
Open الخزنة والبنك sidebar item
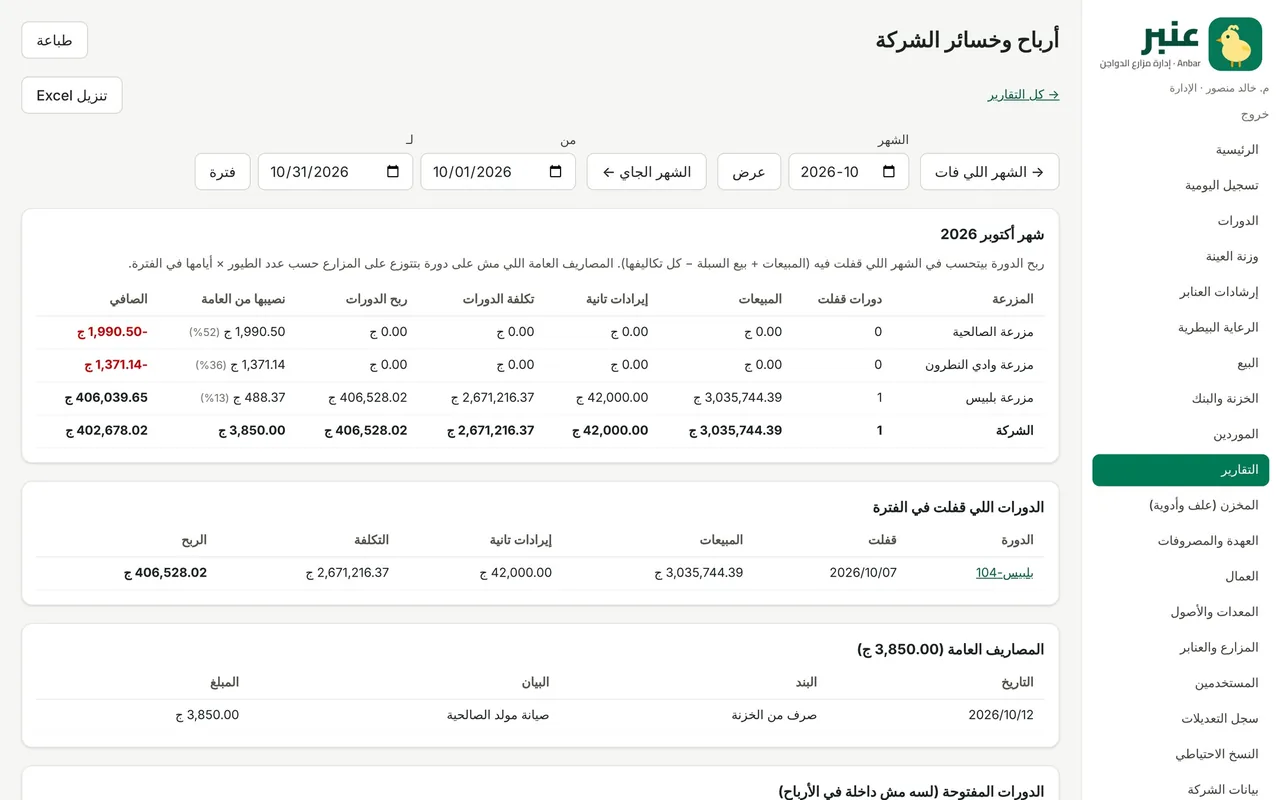[x=1180, y=398]
